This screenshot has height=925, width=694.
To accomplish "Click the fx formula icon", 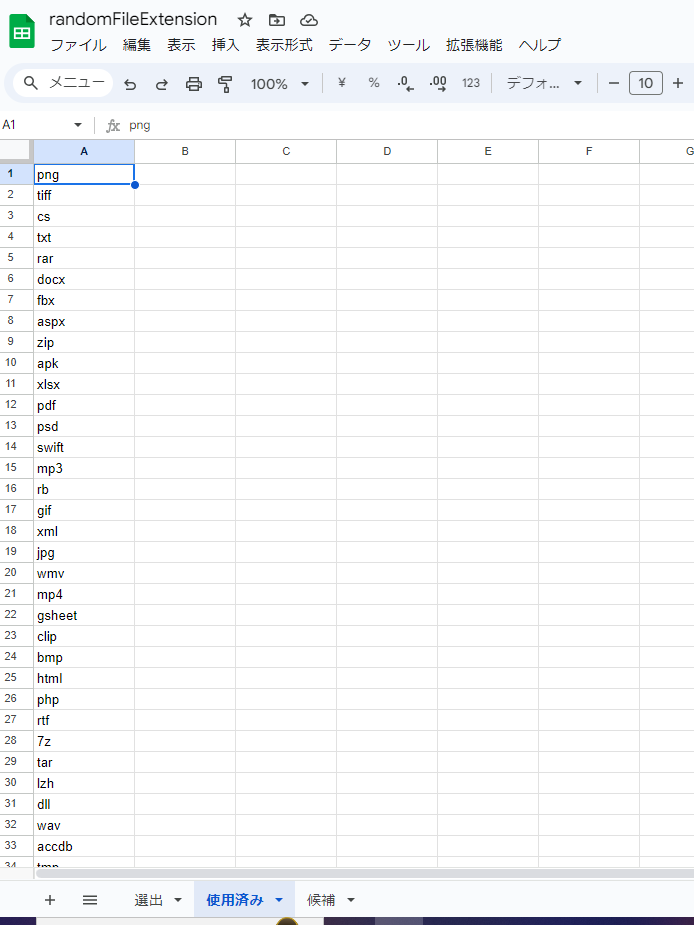I will (x=113, y=125).
